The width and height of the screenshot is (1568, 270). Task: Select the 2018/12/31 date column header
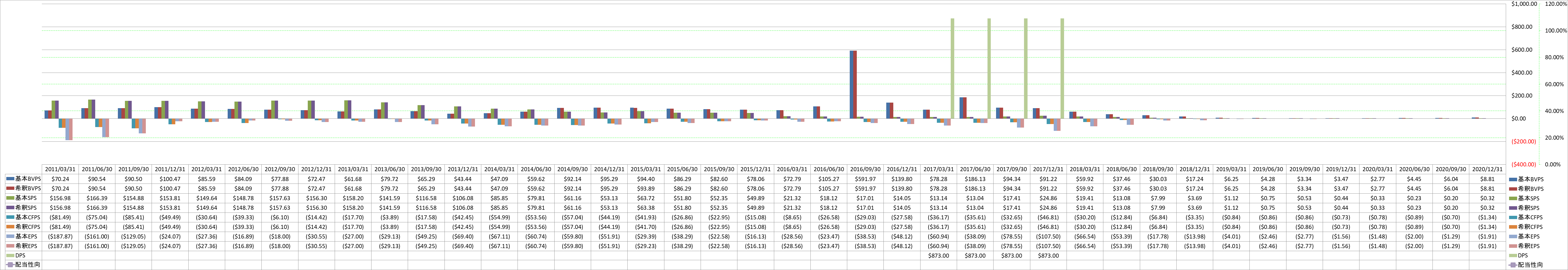(1195, 169)
